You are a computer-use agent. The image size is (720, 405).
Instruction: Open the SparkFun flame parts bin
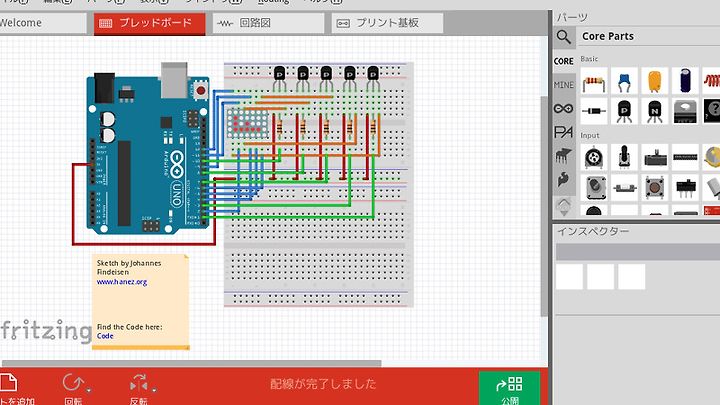coord(563,179)
